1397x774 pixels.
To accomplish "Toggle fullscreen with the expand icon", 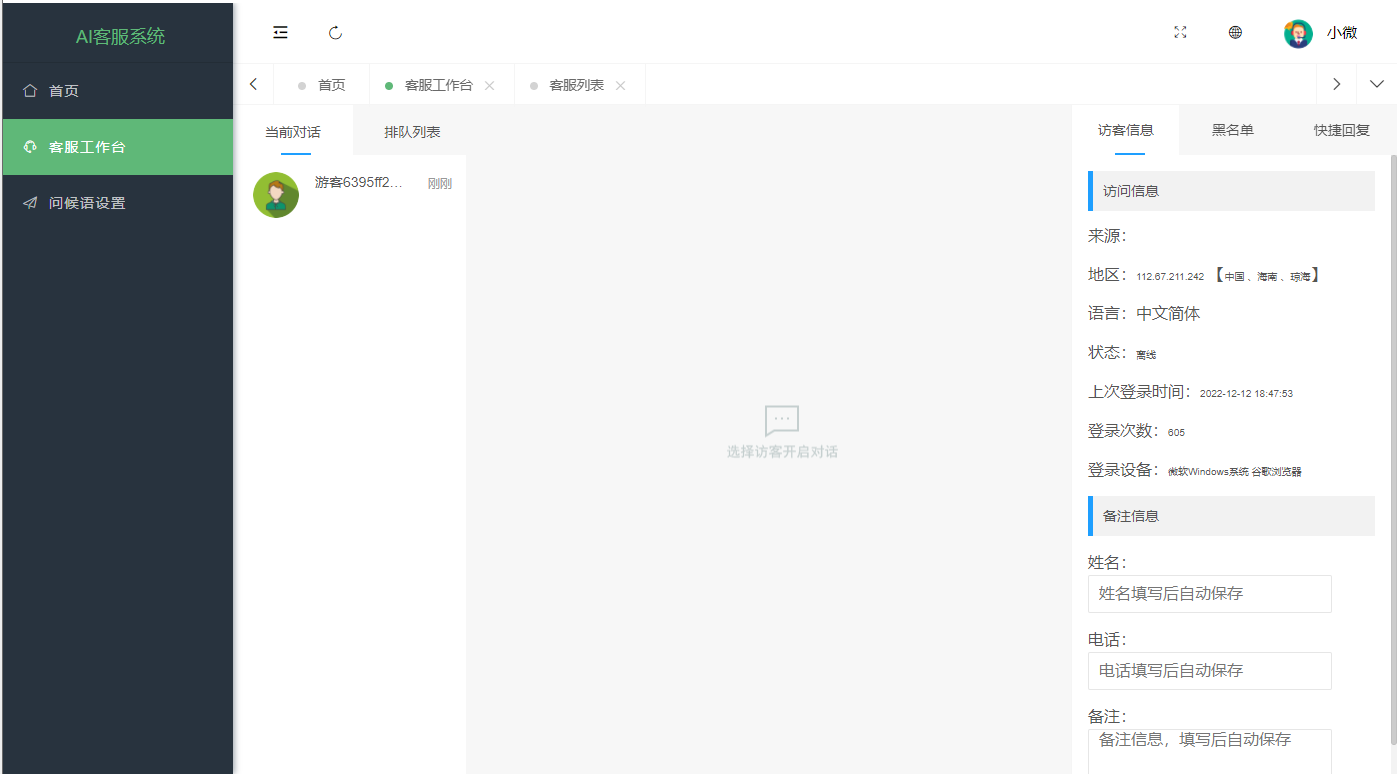I will [1180, 32].
